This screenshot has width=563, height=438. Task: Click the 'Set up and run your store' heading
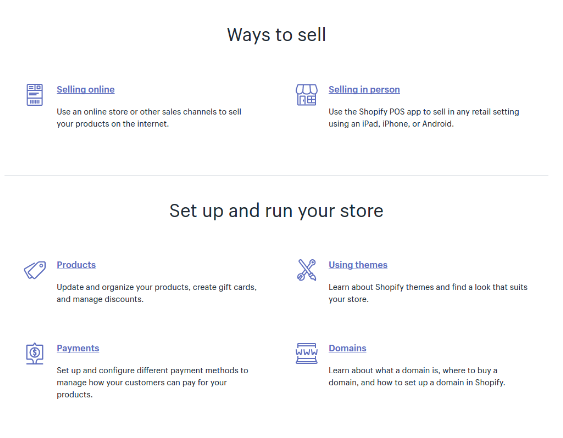[x=276, y=211]
